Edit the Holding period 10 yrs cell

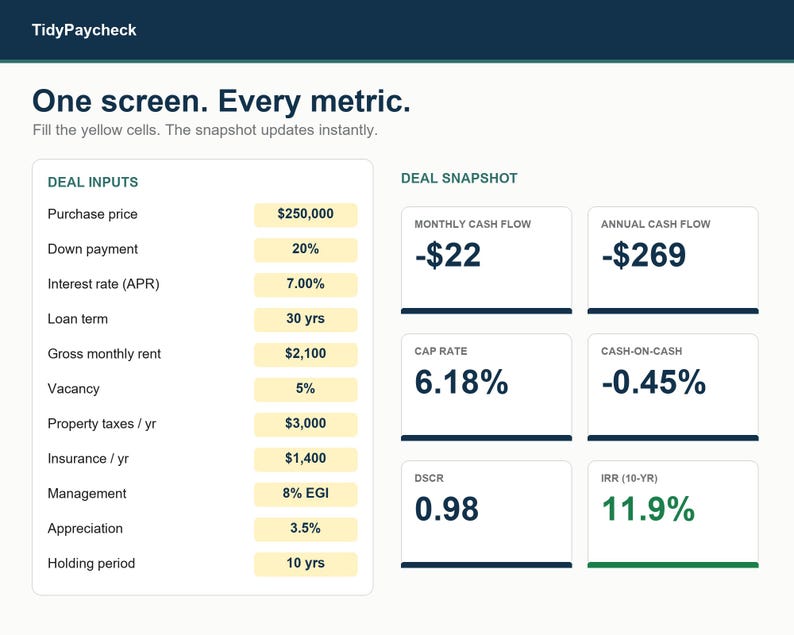click(x=306, y=564)
